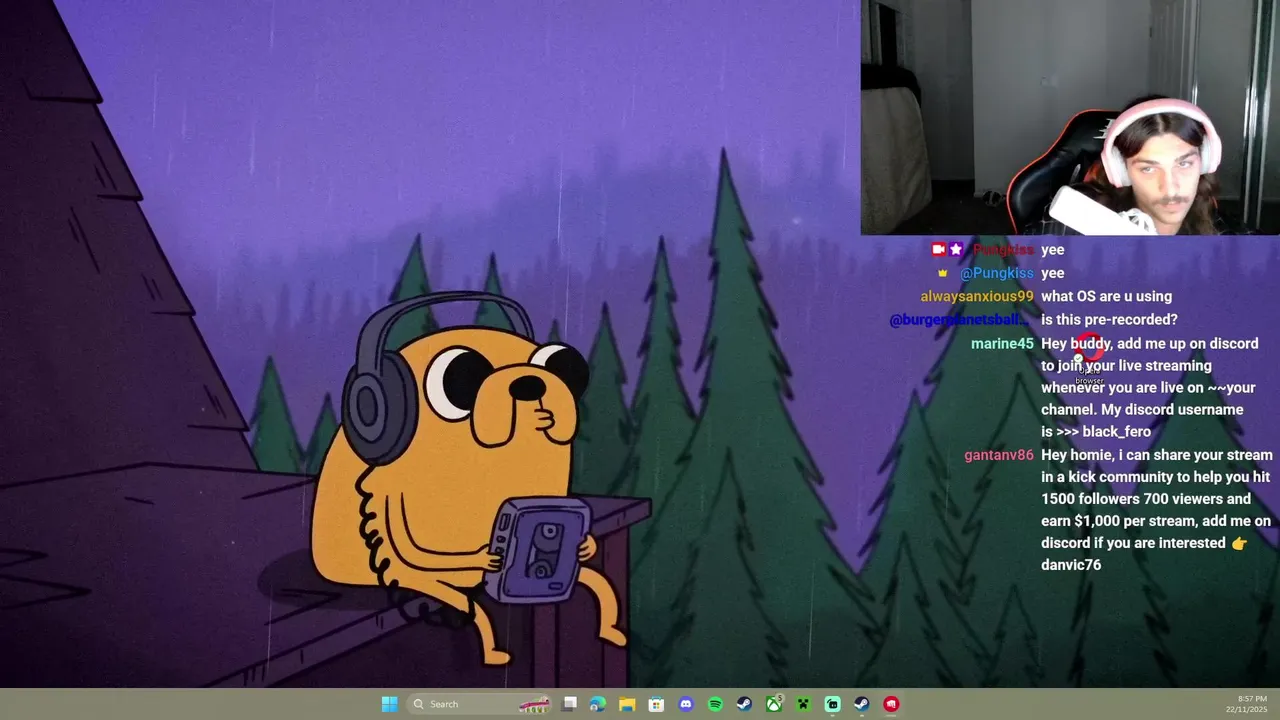Image resolution: width=1280 pixels, height=720 pixels.
Task: Click the username alwaysanxious99 in chat
Action: point(977,296)
